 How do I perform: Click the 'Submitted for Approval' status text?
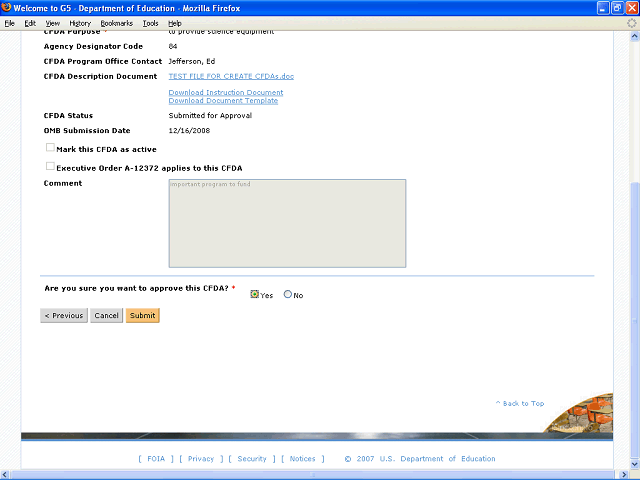click(x=210, y=116)
